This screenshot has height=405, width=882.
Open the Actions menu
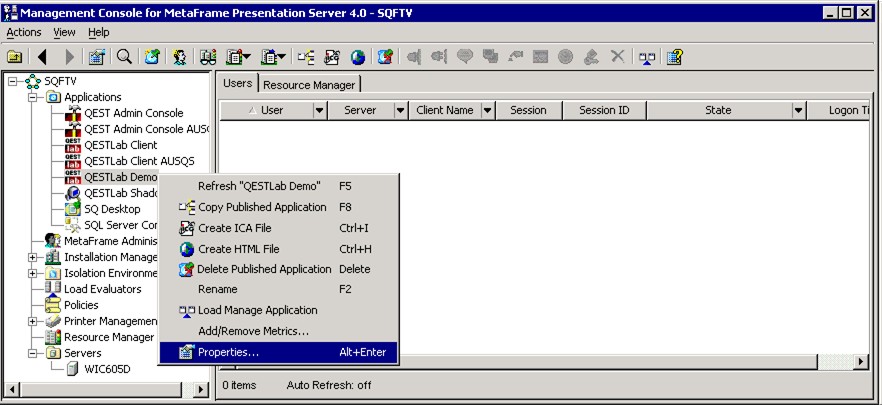click(24, 32)
